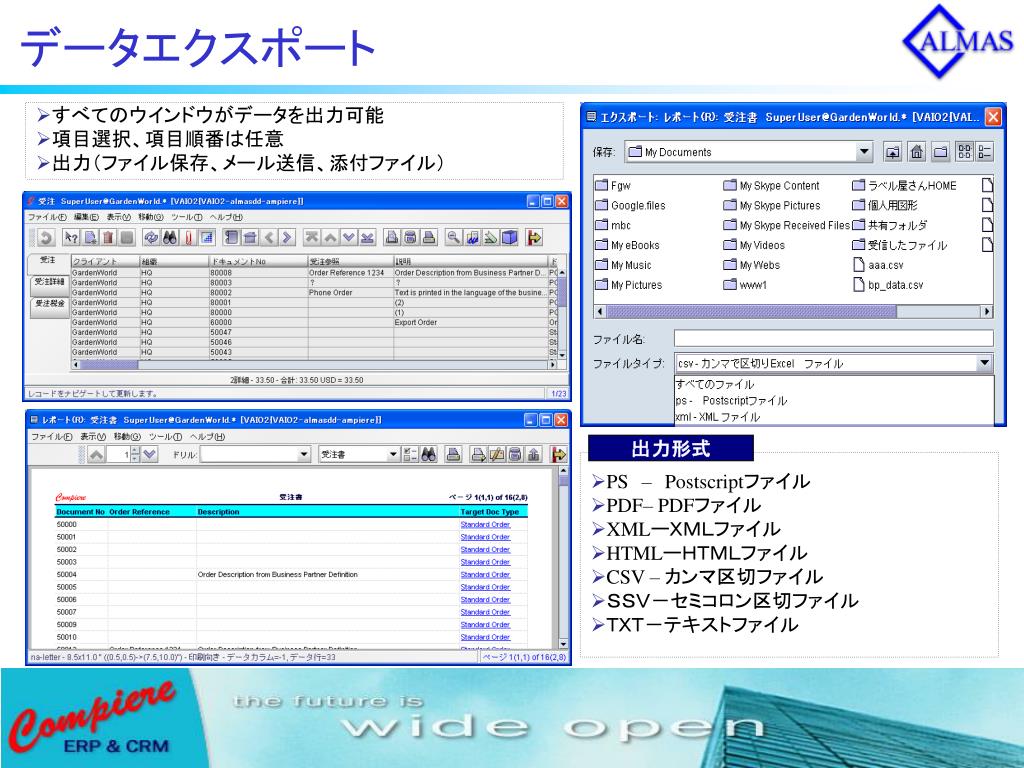Click Standard Order link for document 50000
Viewport: 1024px width, 768px height.
485,524
